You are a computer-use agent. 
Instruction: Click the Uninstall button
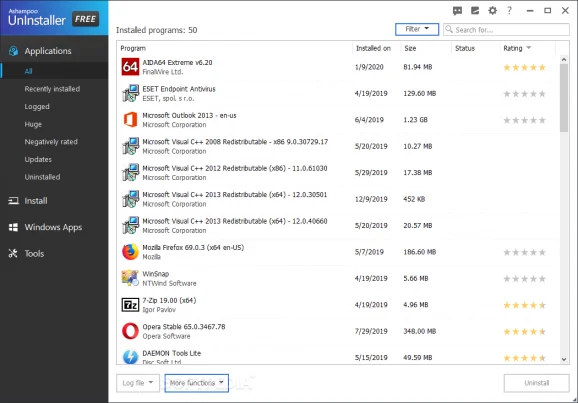point(537,383)
